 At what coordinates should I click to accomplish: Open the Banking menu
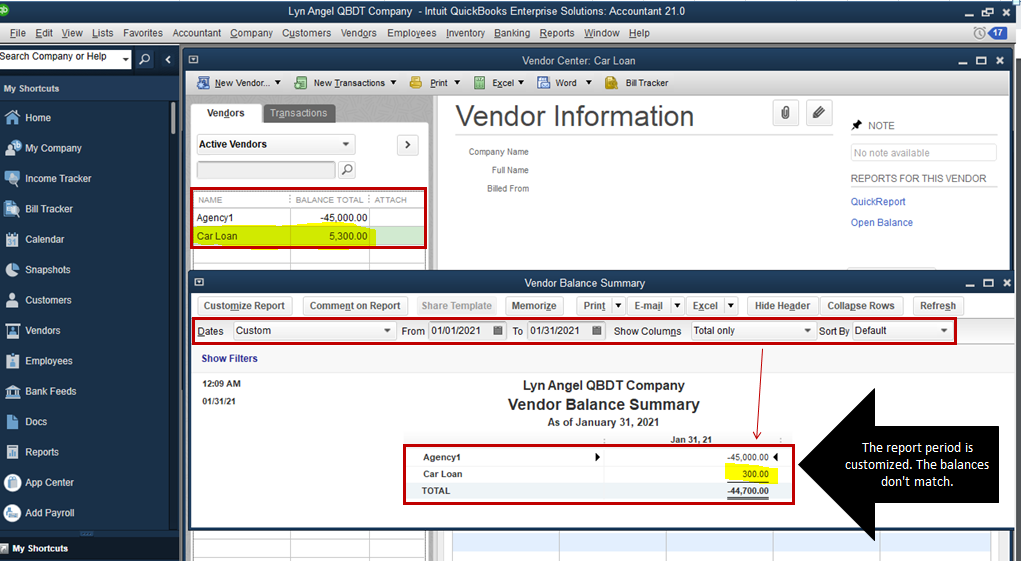(512, 33)
